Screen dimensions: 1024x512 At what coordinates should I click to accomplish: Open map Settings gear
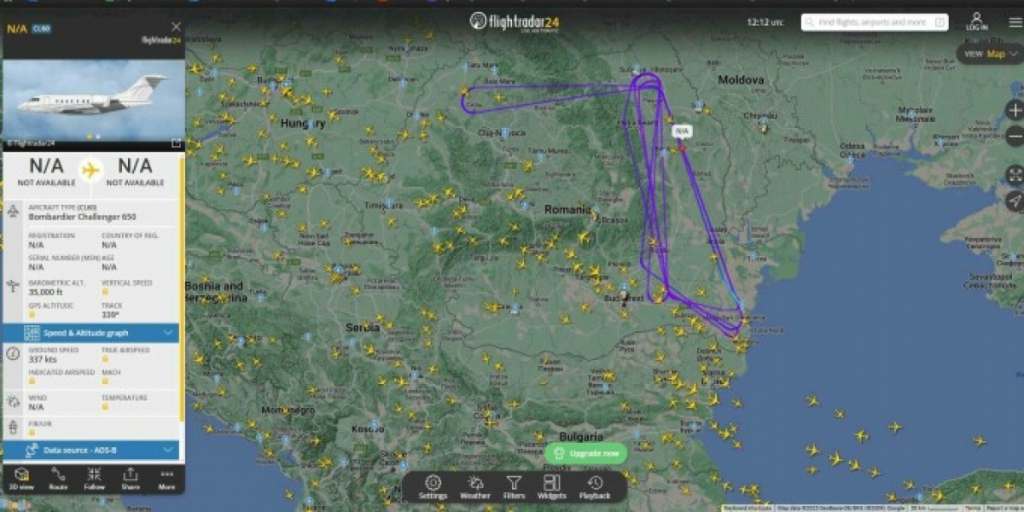433,487
